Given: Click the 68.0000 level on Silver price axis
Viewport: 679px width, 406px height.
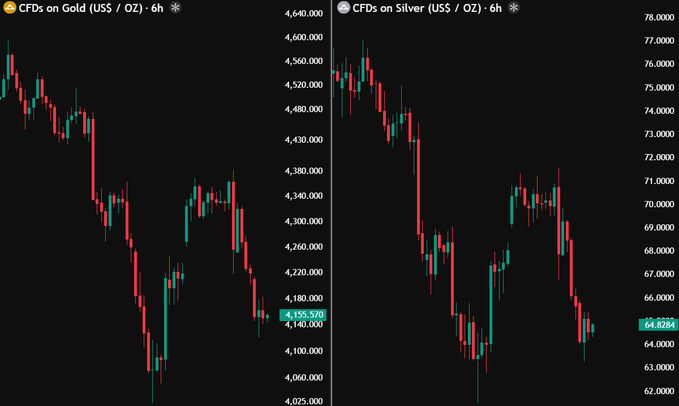Looking at the screenshot, I should [659, 251].
